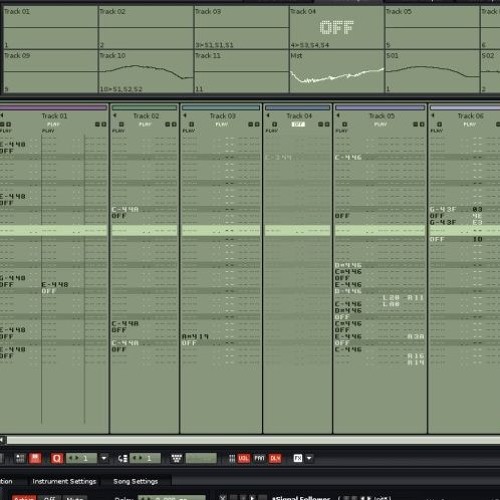The image size is (500, 500).
Task: Switch to the Instrument Settings tab
Action: click(x=64, y=481)
